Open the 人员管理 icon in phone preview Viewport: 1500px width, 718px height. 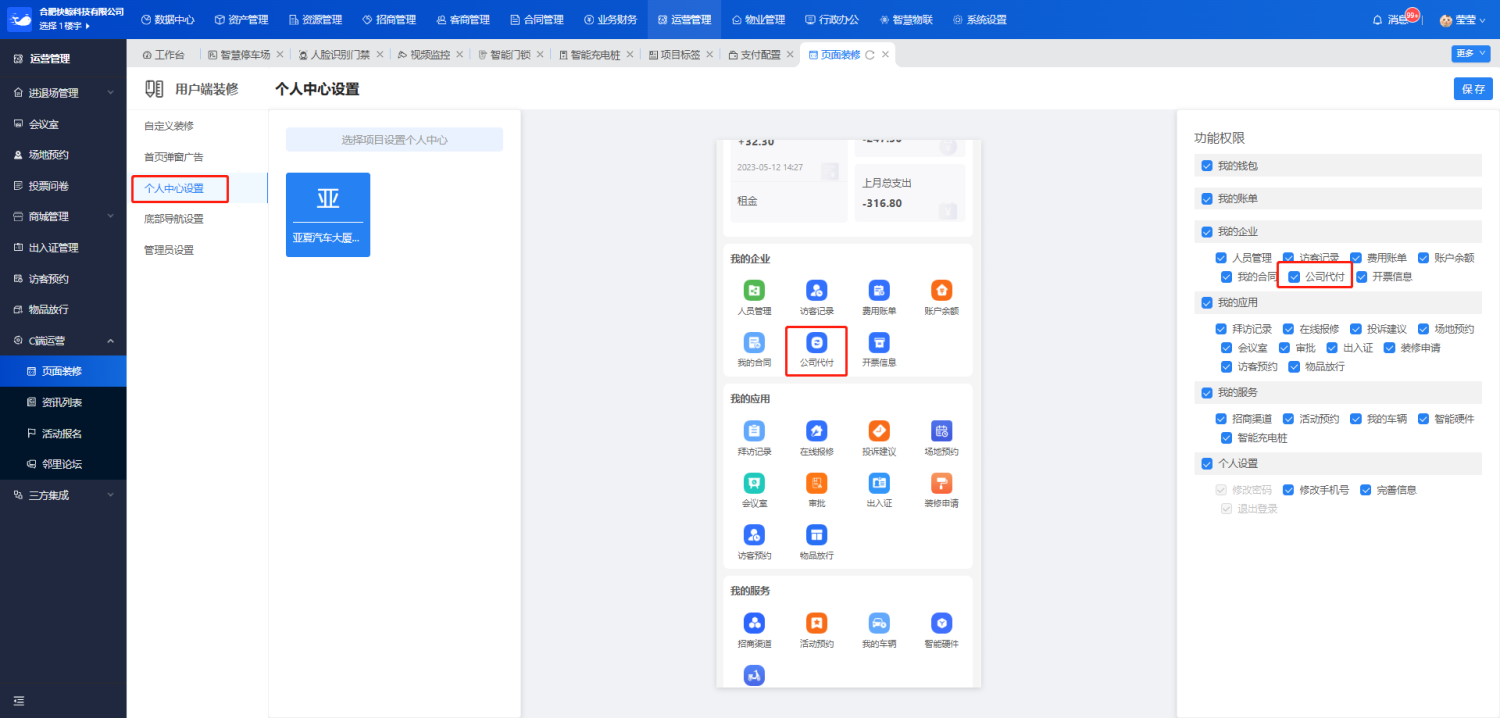754,290
